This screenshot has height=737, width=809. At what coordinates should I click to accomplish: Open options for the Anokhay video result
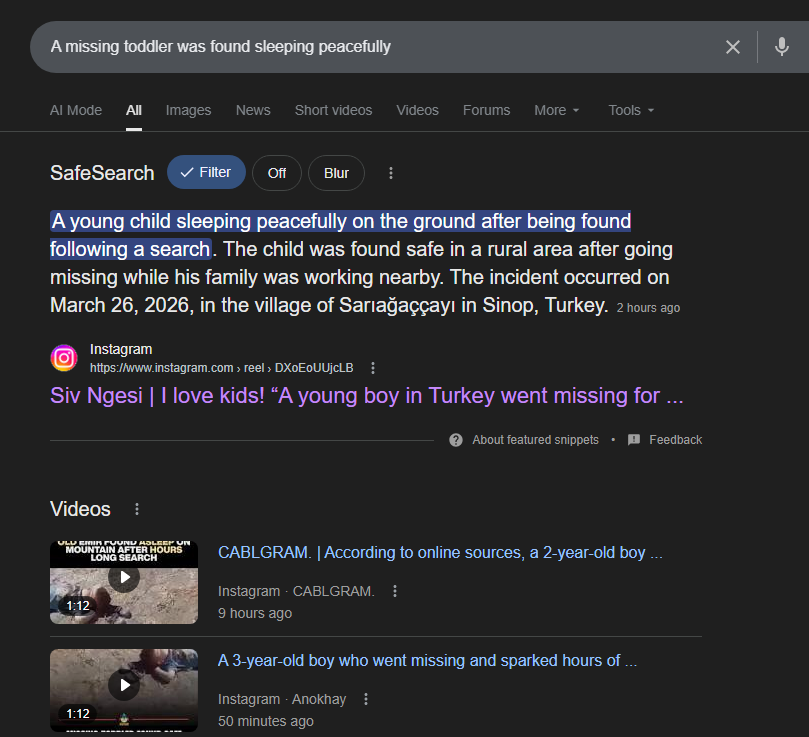click(366, 699)
